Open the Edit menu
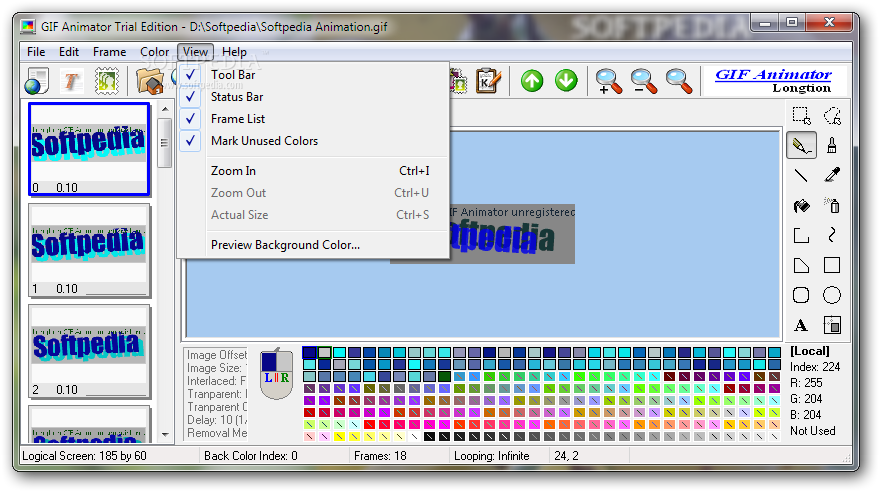880x492 pixels. click(x=69, y=52)
